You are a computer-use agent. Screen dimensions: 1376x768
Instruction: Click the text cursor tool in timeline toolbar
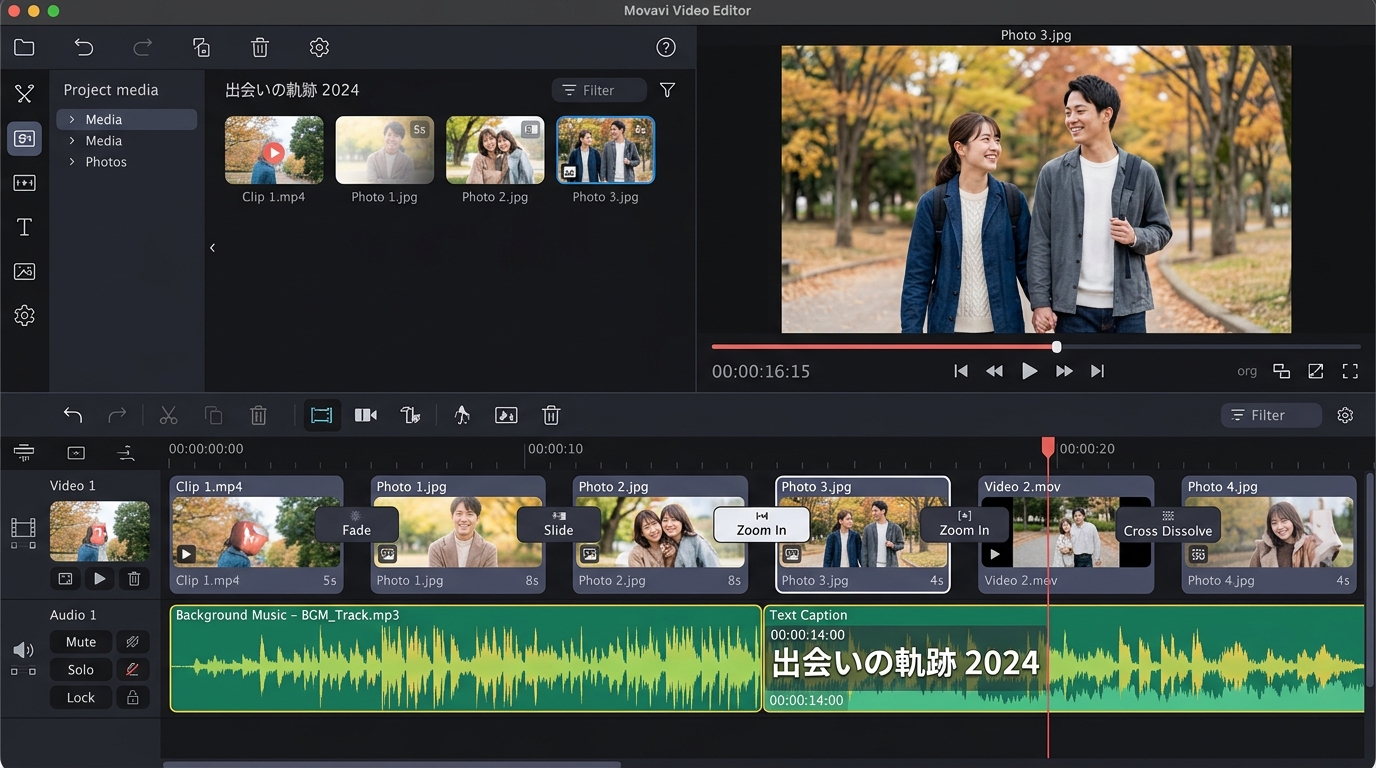point(410,415)
